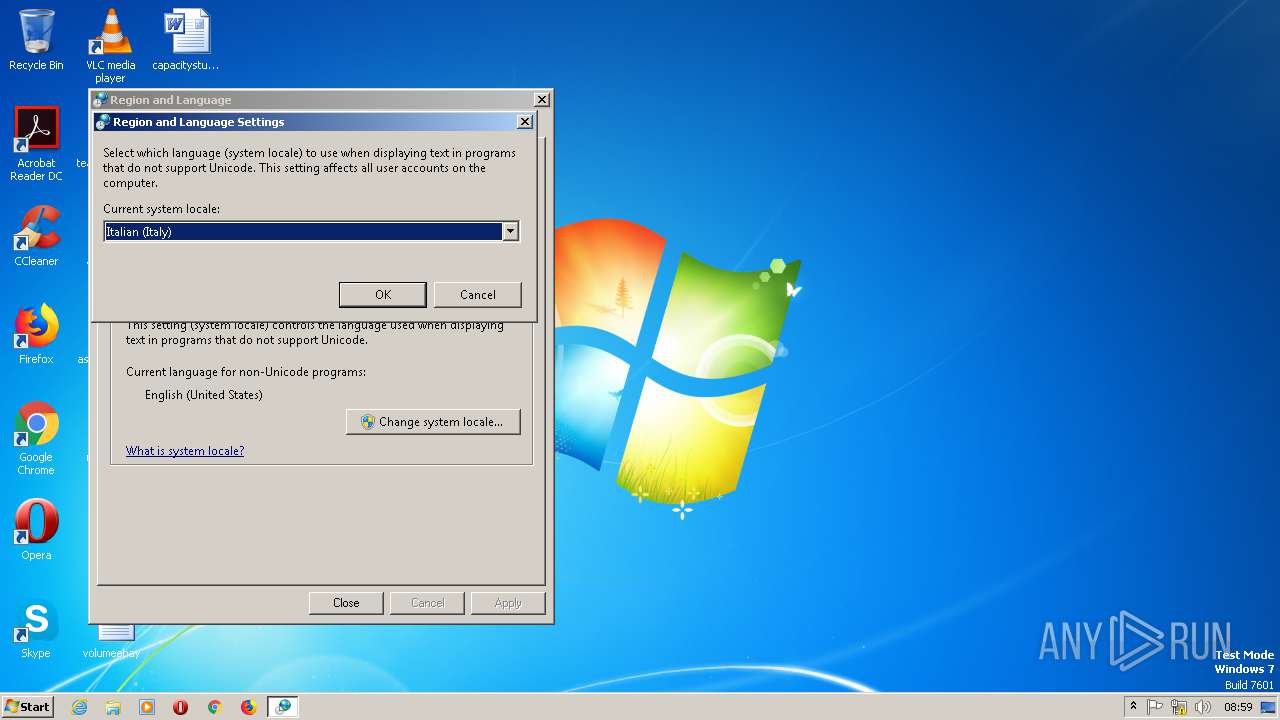Select the Opera desktop shortcut
This screenshot has width=1280, height=720.
pyautogui.click(x=36, y=530)
